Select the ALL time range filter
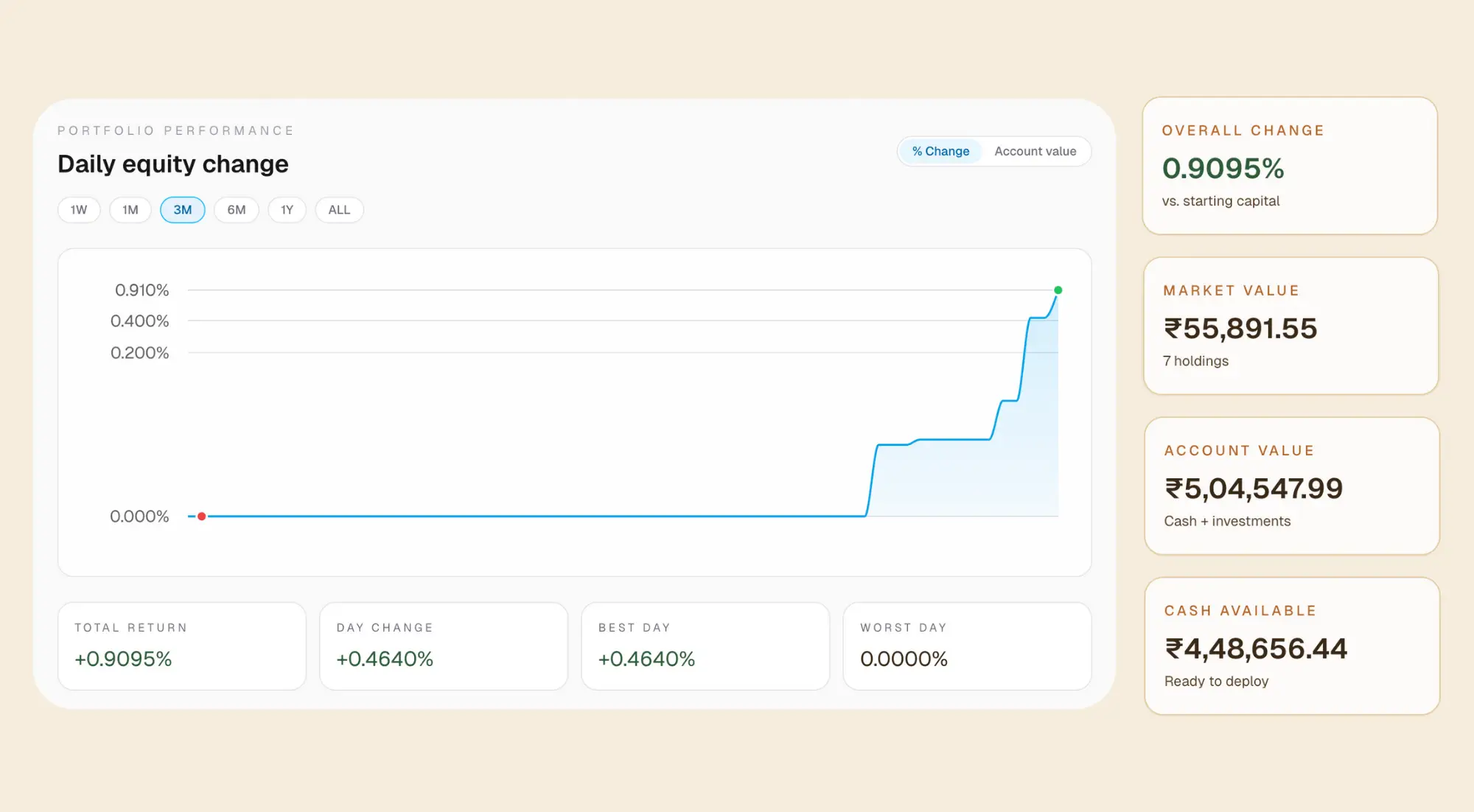The height and width of the screenshot is (812, 1474). tap(338, 209)
